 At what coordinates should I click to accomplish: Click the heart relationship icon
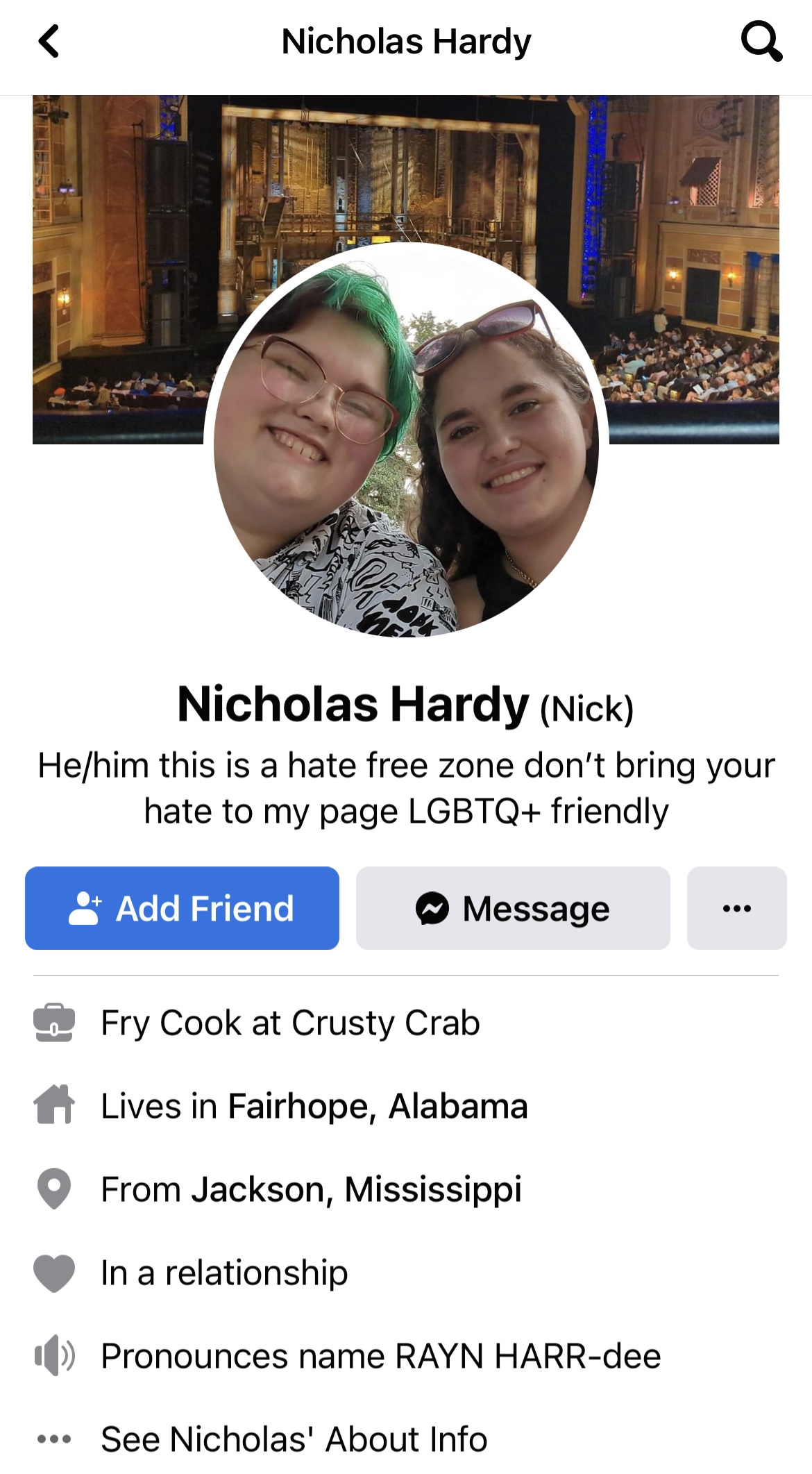click(x=54, y=1273)
